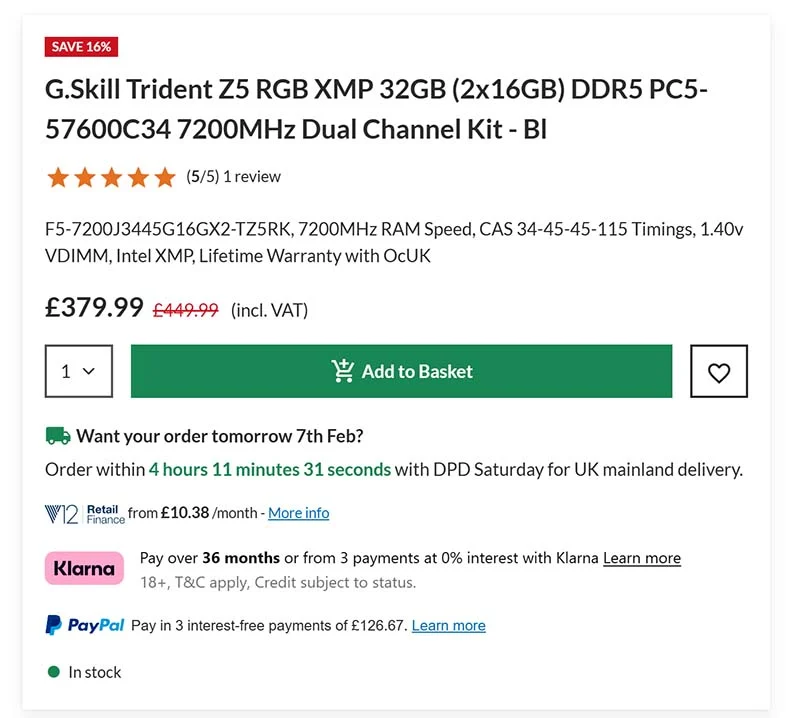Click the crossed-out £449.99 price

click(x=185, y=310)
